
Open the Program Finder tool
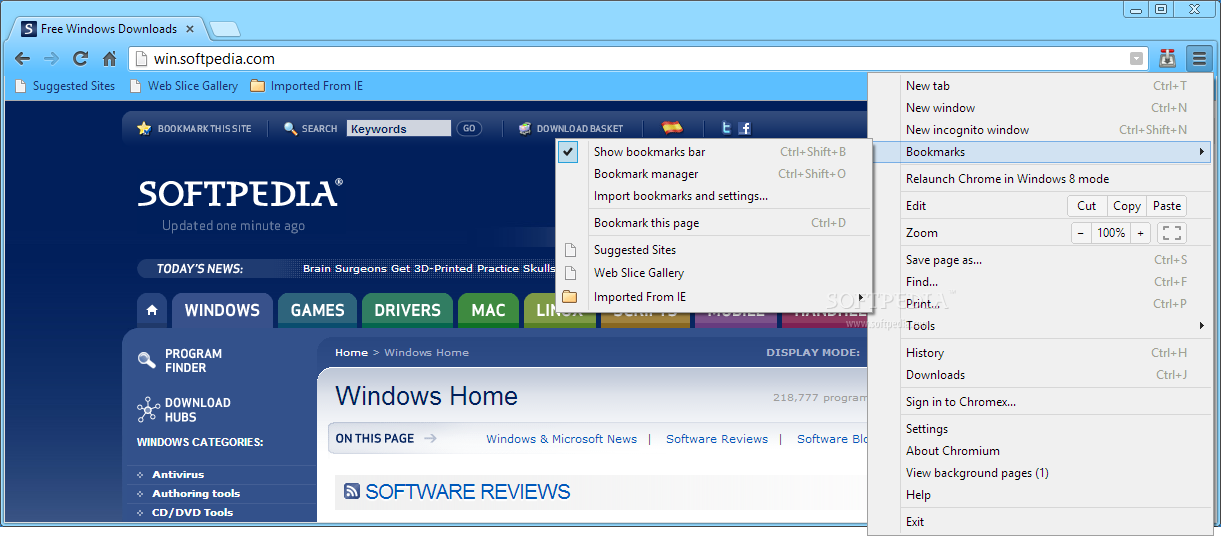click(180, 360)
